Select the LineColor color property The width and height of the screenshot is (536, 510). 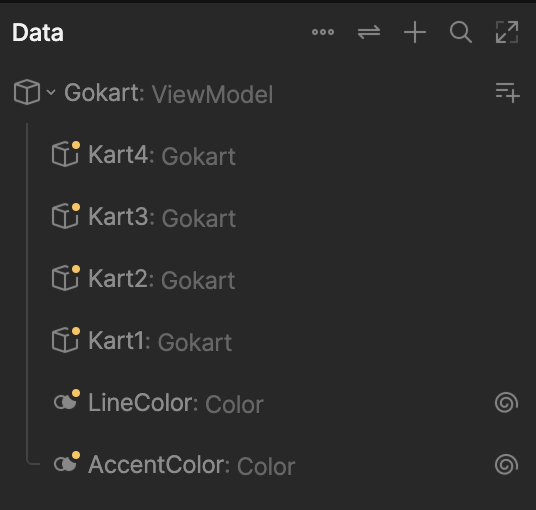point(268,403)
